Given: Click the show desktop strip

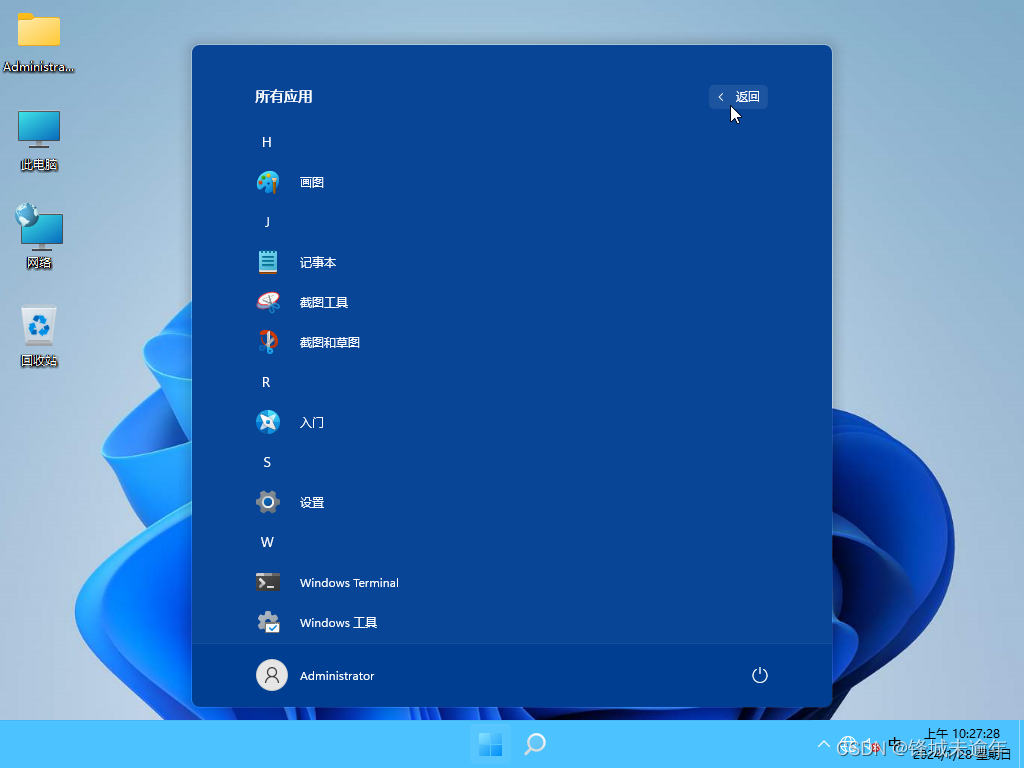Looking at the screenshot, I should pos(1021,744).
